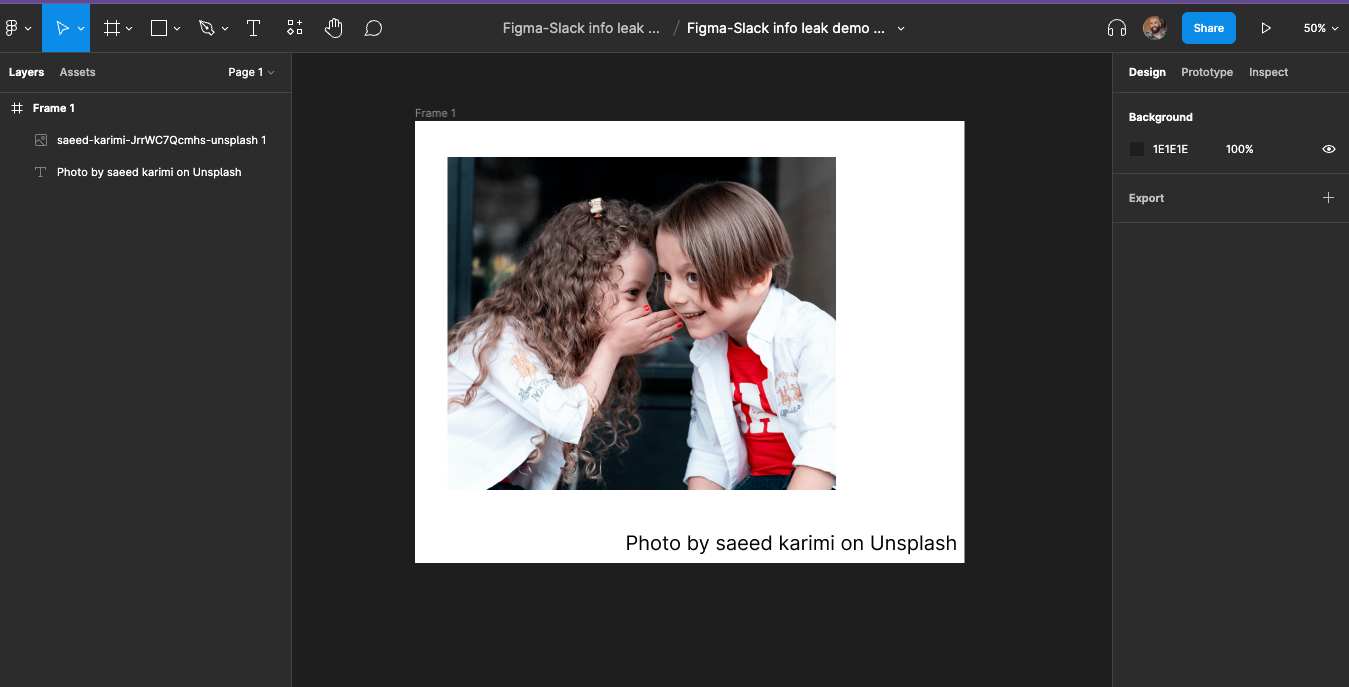Select the Comment tool
1349x687 pixels.
point(373,28)
